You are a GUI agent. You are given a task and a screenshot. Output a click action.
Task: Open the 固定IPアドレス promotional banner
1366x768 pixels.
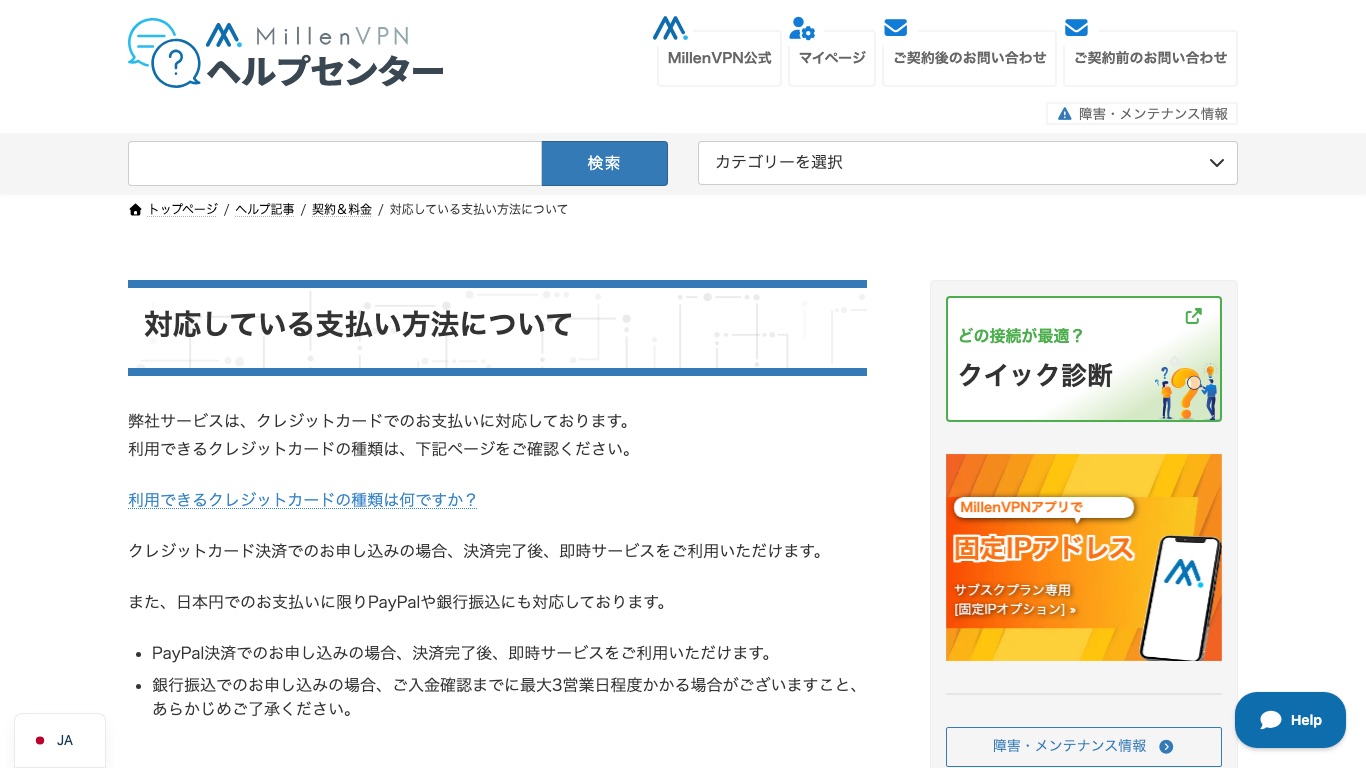[1083, 557]
